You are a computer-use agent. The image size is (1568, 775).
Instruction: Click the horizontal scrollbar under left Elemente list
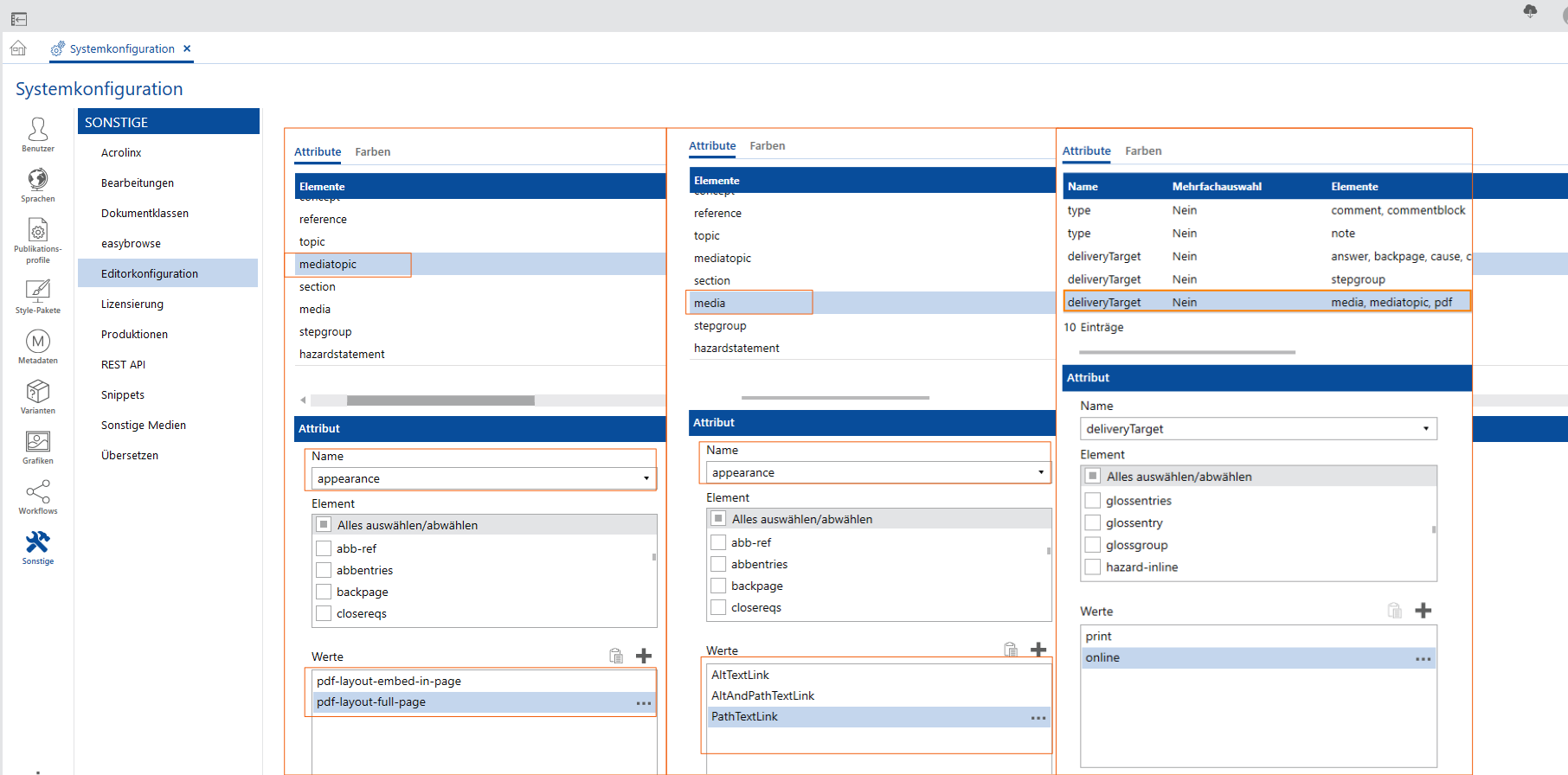tap(440, 400)
